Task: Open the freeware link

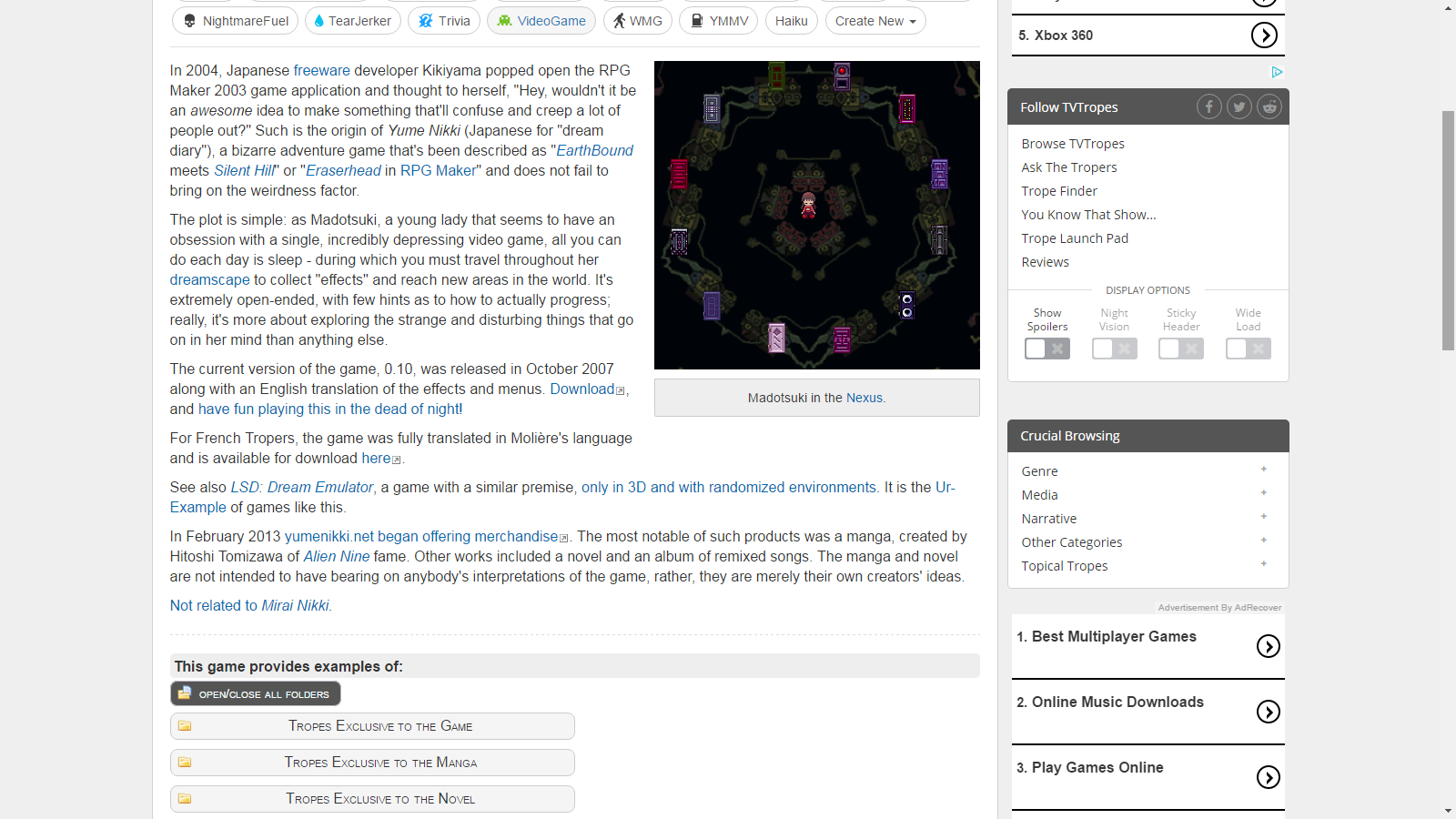Action: pos(321,70)
